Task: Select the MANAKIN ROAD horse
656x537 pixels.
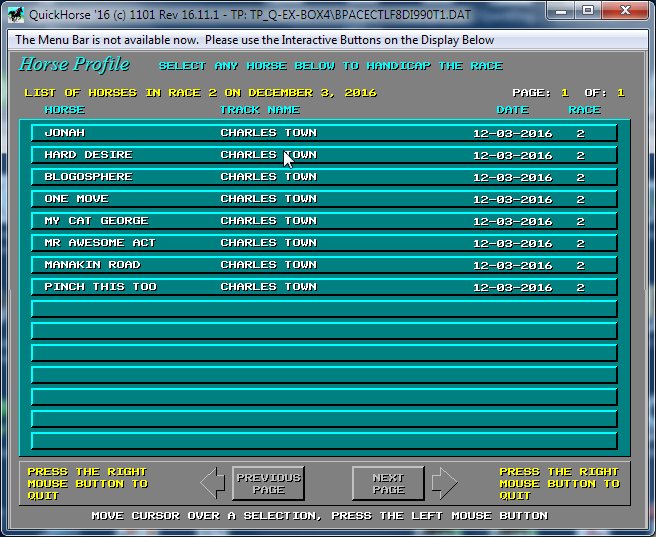Action: click(x=324, y=265)
